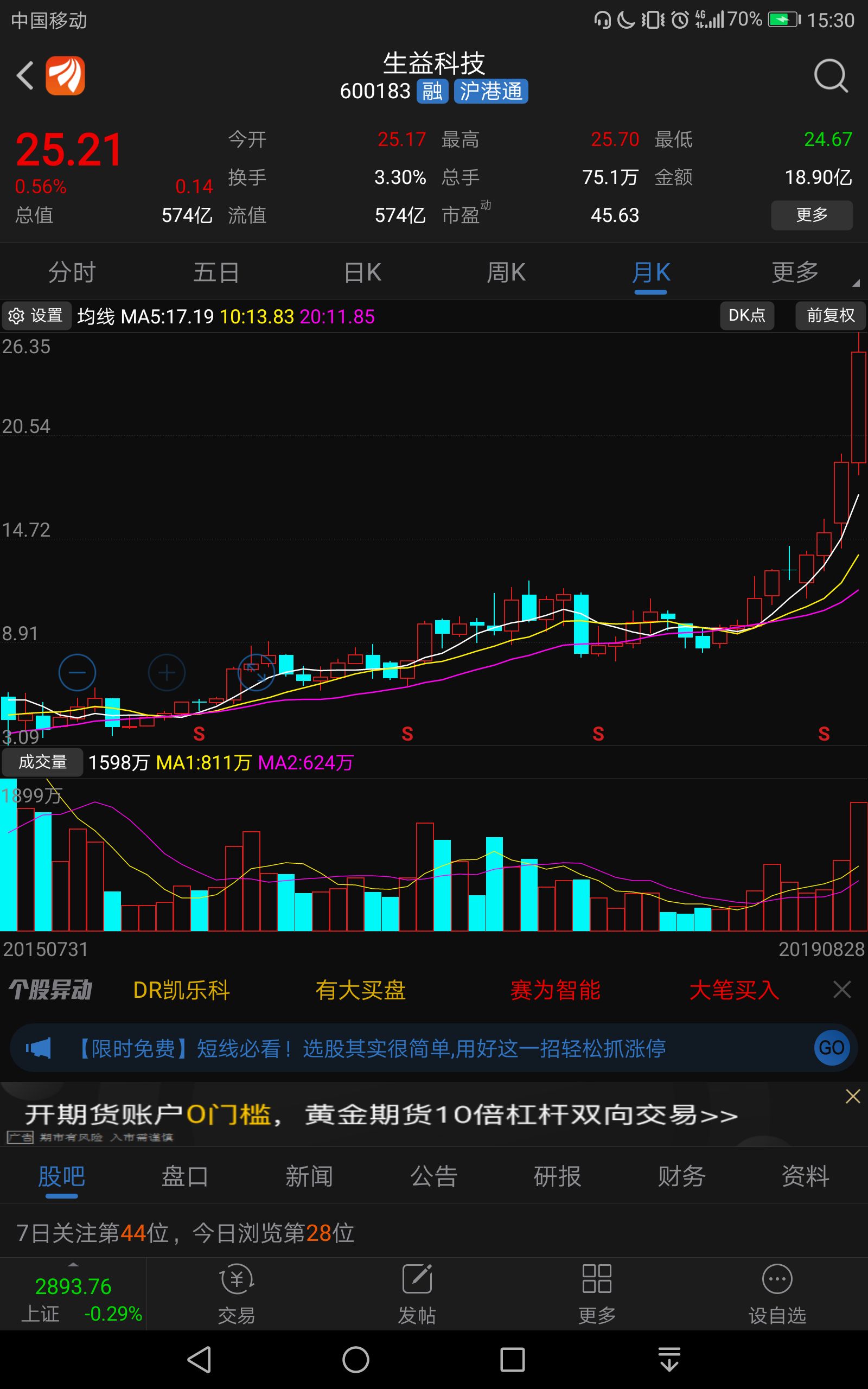Open 大笔买入 alert link
Viewport: 868px width, 1389px height.
(734, 990)
